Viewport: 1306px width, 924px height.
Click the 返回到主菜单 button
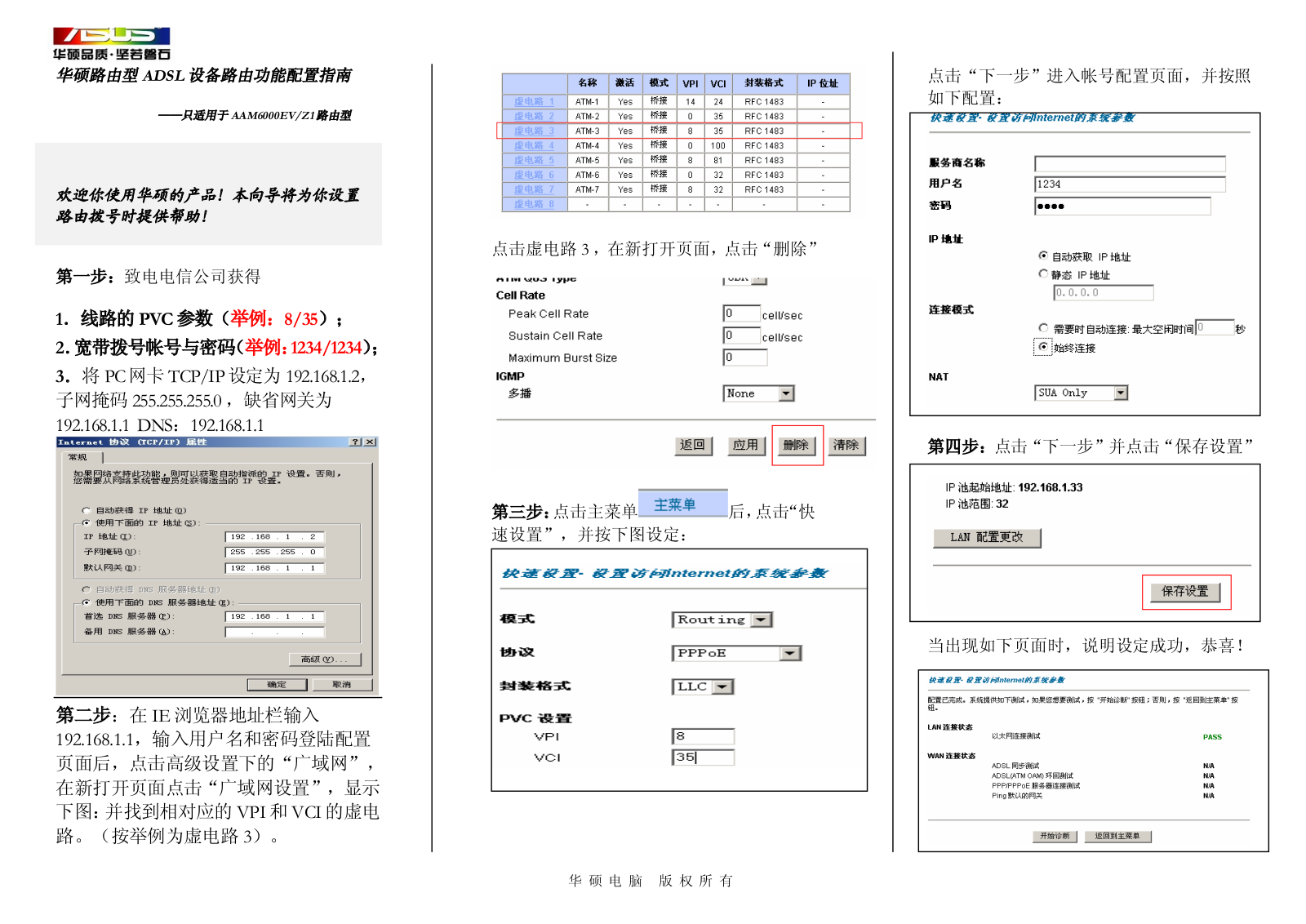click(1117, 837)
